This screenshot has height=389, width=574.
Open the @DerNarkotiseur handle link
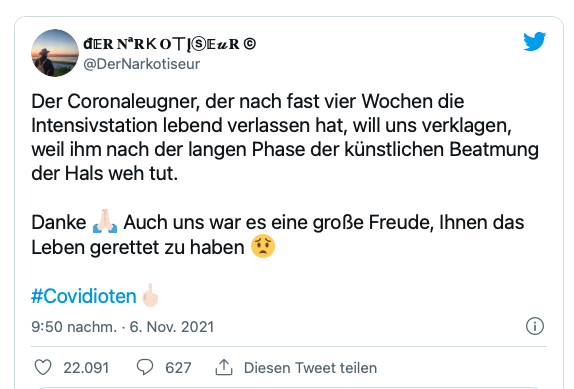[142, 64]
